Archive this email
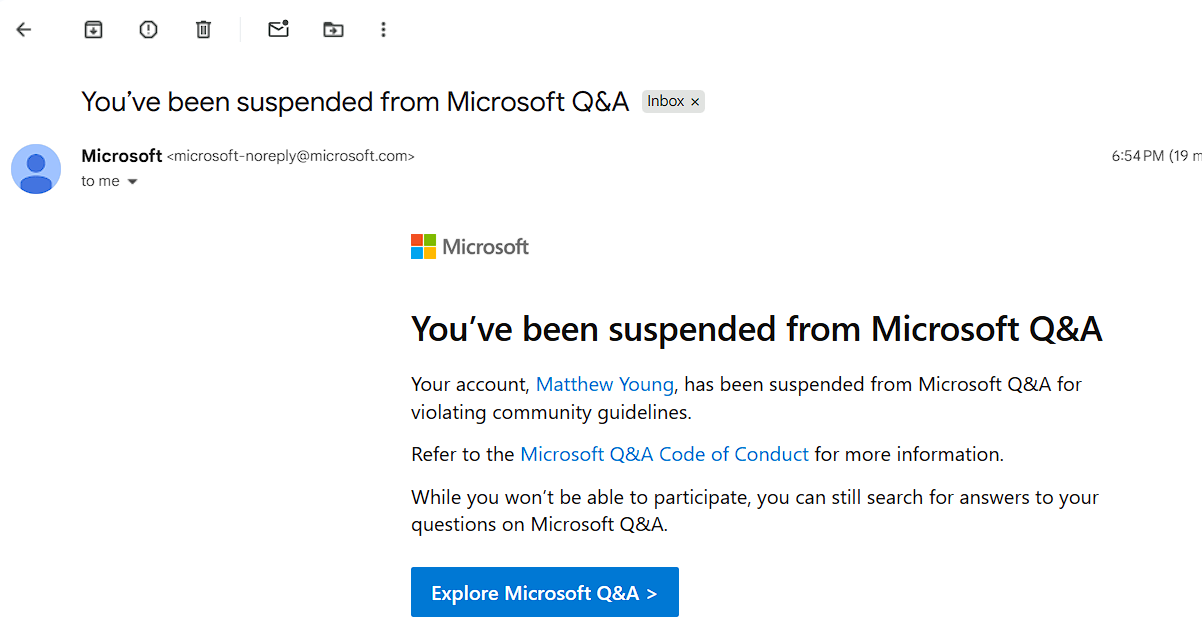The height and width of the screenshot is (622, 1202). coord(93,30)
